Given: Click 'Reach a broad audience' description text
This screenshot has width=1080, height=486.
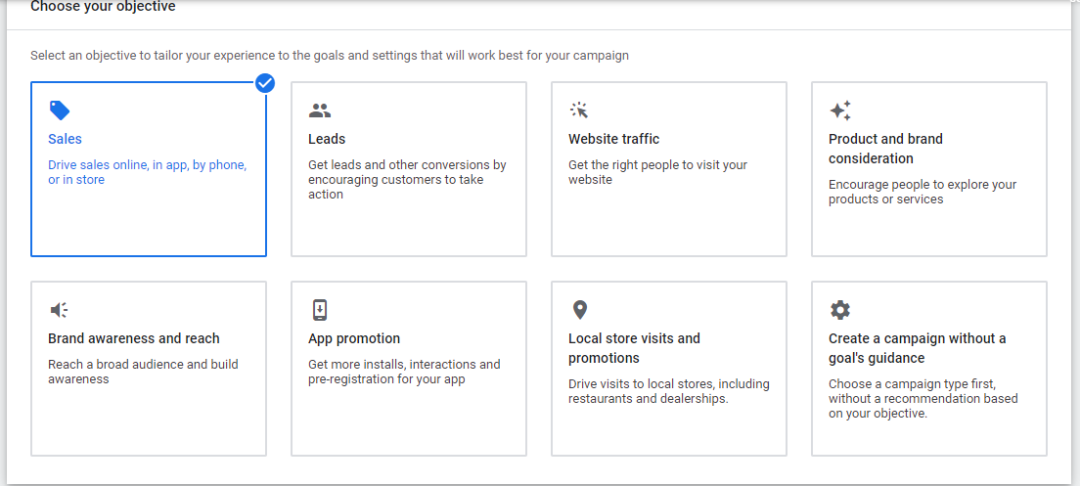Looking at the screenshot, I should click(x=143, y=372).
